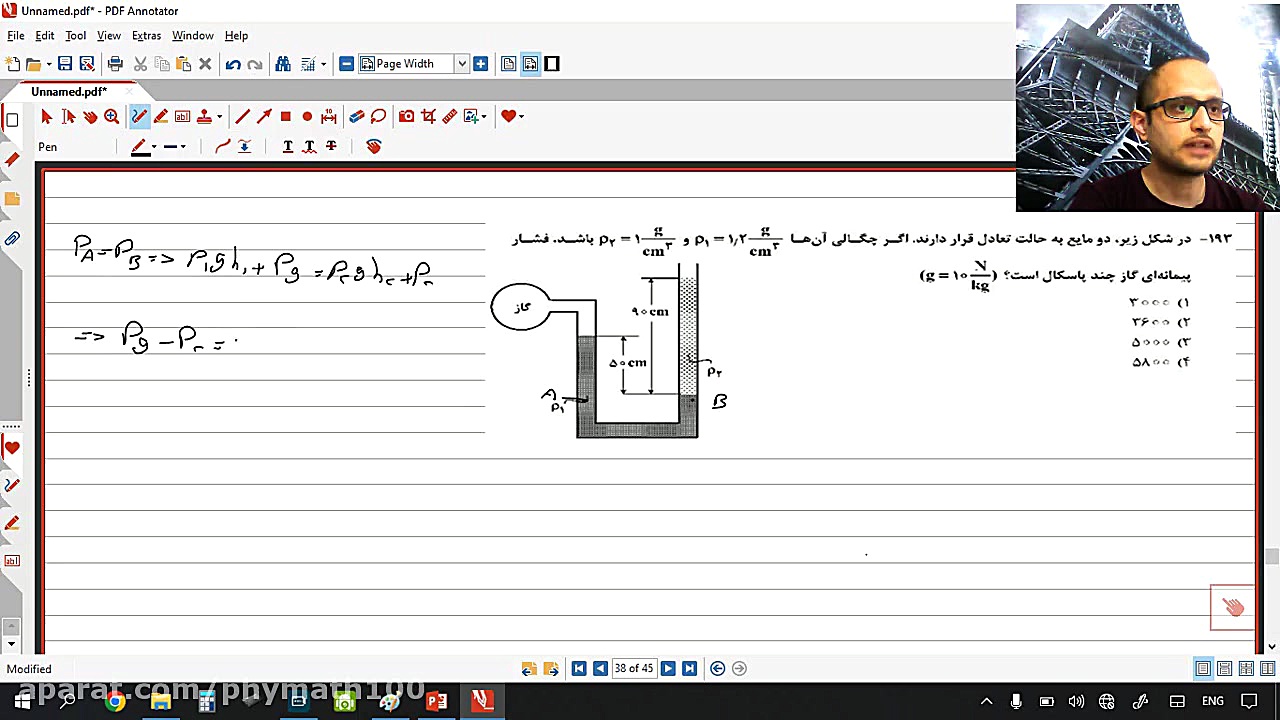The image size is (1280, 720).
Task: Open PowerPoint from the taskbar
Action: click(x=437, y=702)
